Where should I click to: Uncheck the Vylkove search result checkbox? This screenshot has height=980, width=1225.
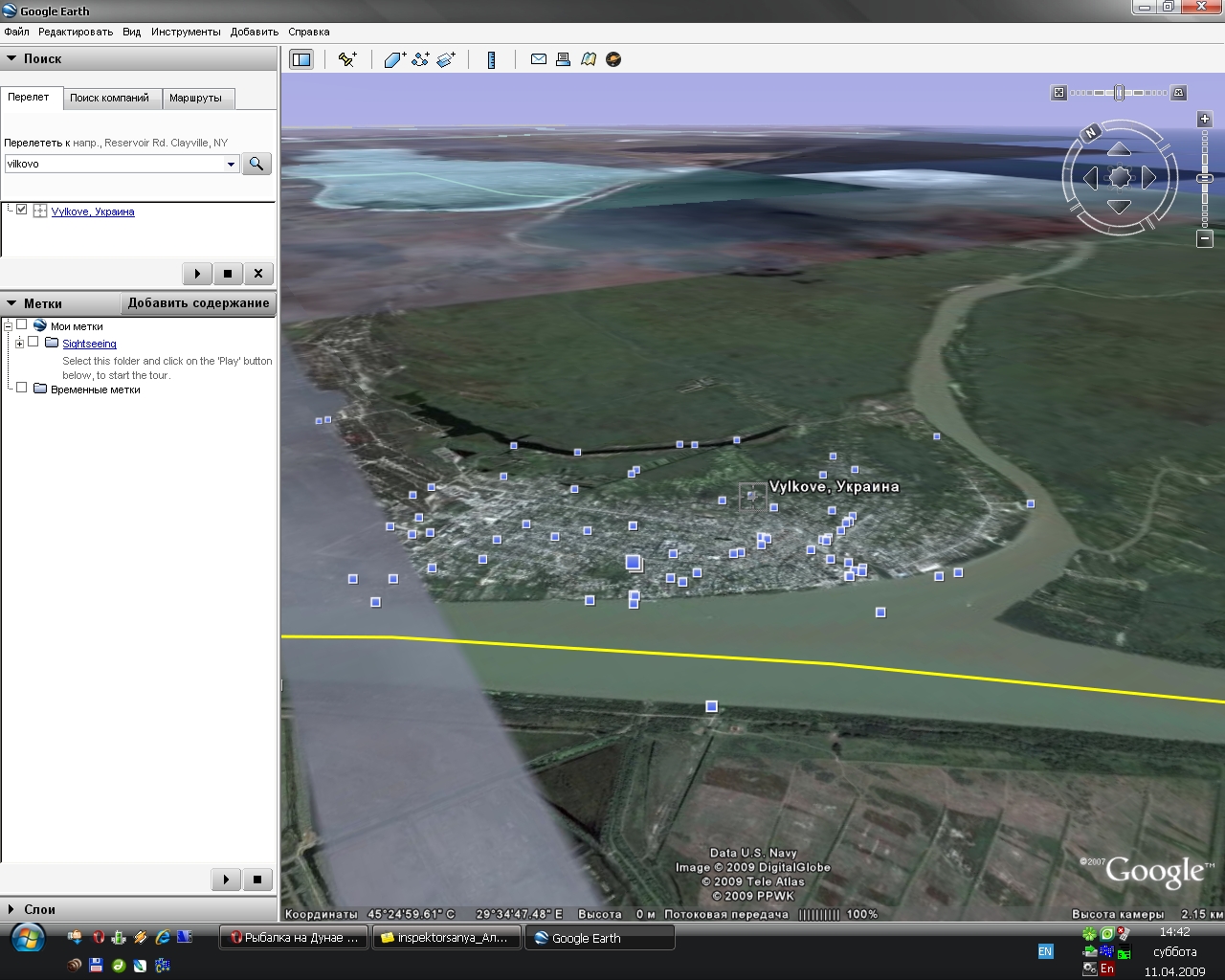pos(22,210)
